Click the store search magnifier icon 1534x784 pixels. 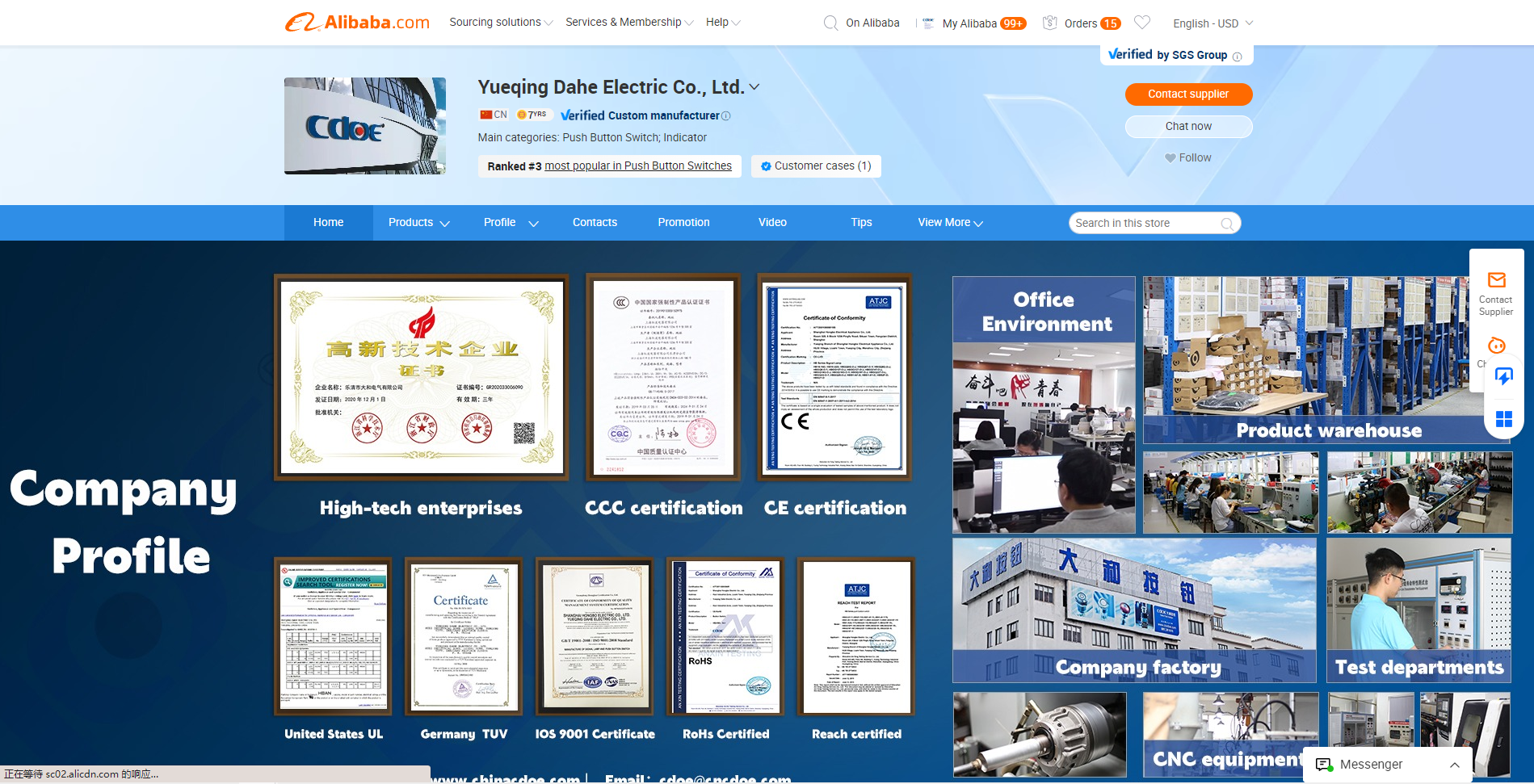coord(1227,224)
